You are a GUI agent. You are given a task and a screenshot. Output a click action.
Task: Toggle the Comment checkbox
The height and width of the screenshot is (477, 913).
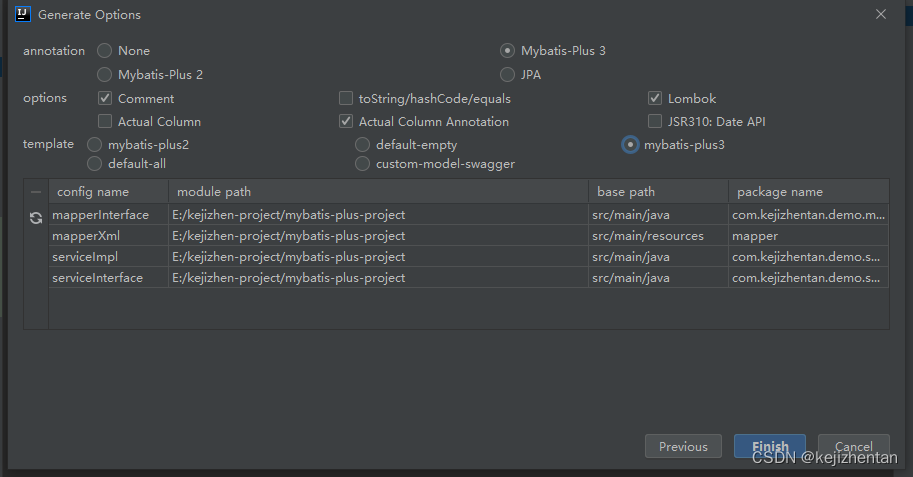(x=105, y=98)
